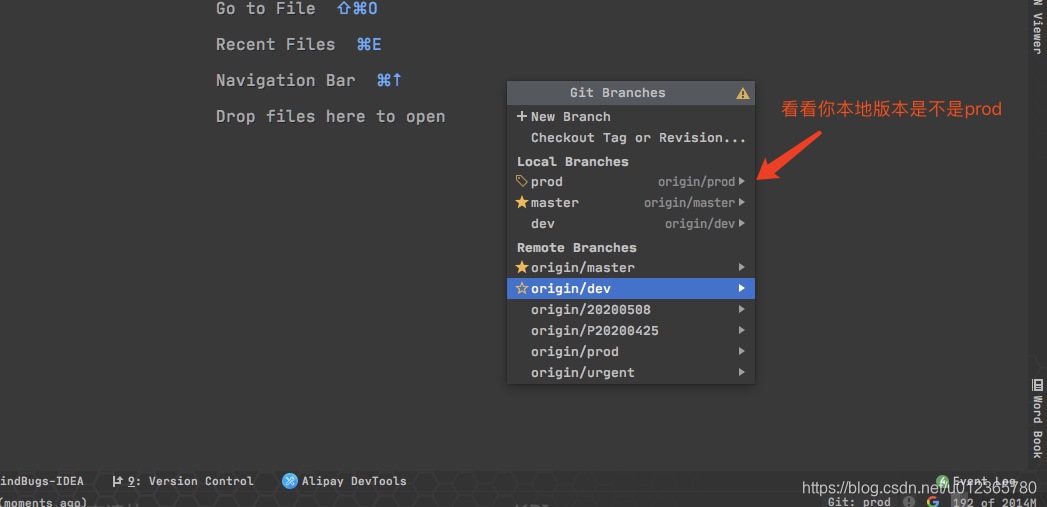
Task: Create a New Branch from the popup
Action: [630, 117]
